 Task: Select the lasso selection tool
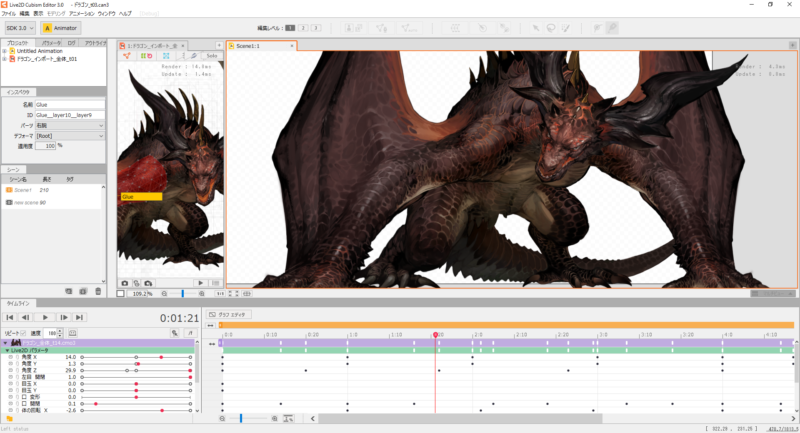pyautogui.click(x=551, y=28)
